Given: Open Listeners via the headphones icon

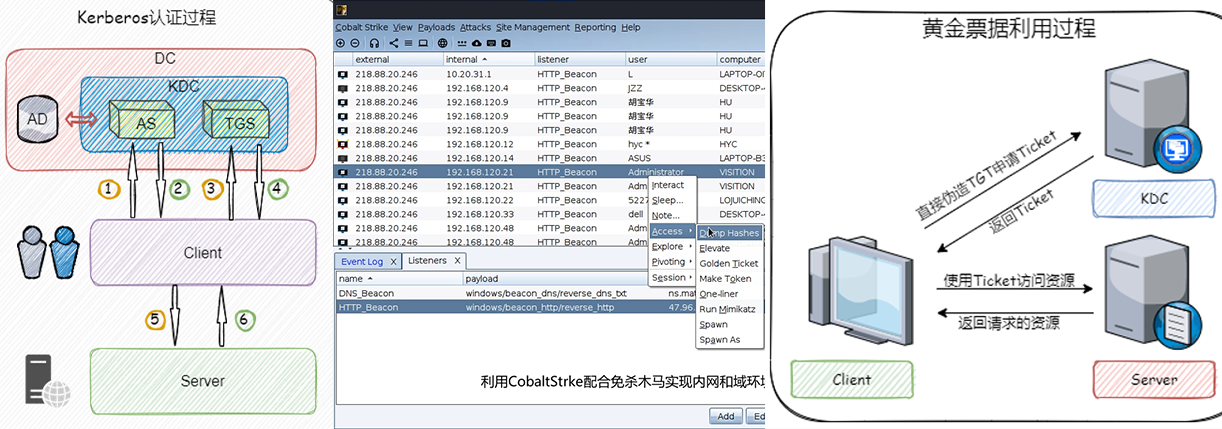Looking at the screenshot, I should point(374,43).
